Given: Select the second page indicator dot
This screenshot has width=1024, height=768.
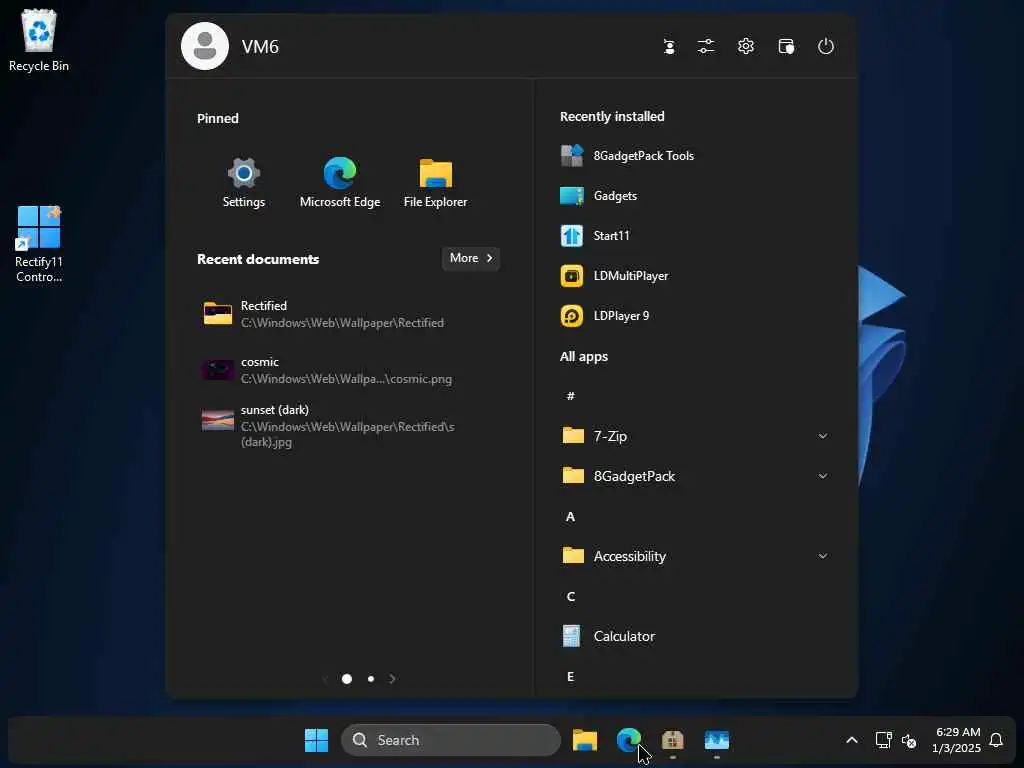Looking at the screenshot, I should click(371, 679).
